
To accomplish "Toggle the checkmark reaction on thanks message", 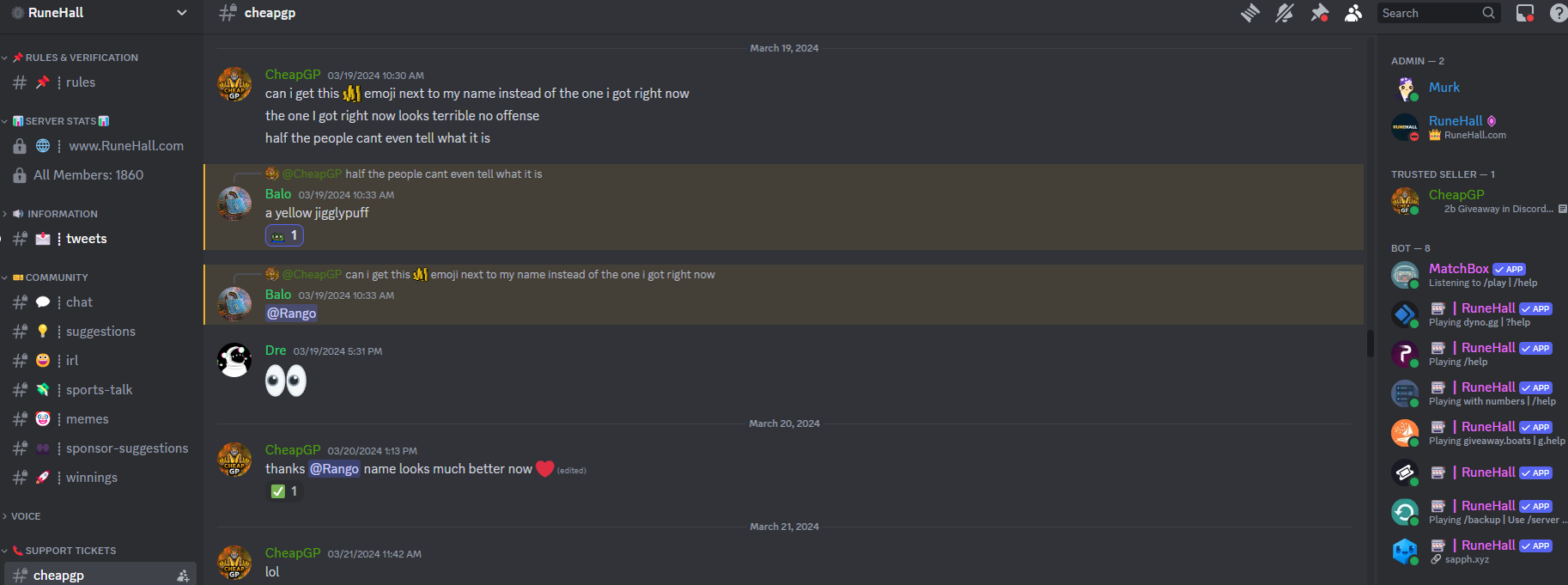I will click(x=284, y=491).
